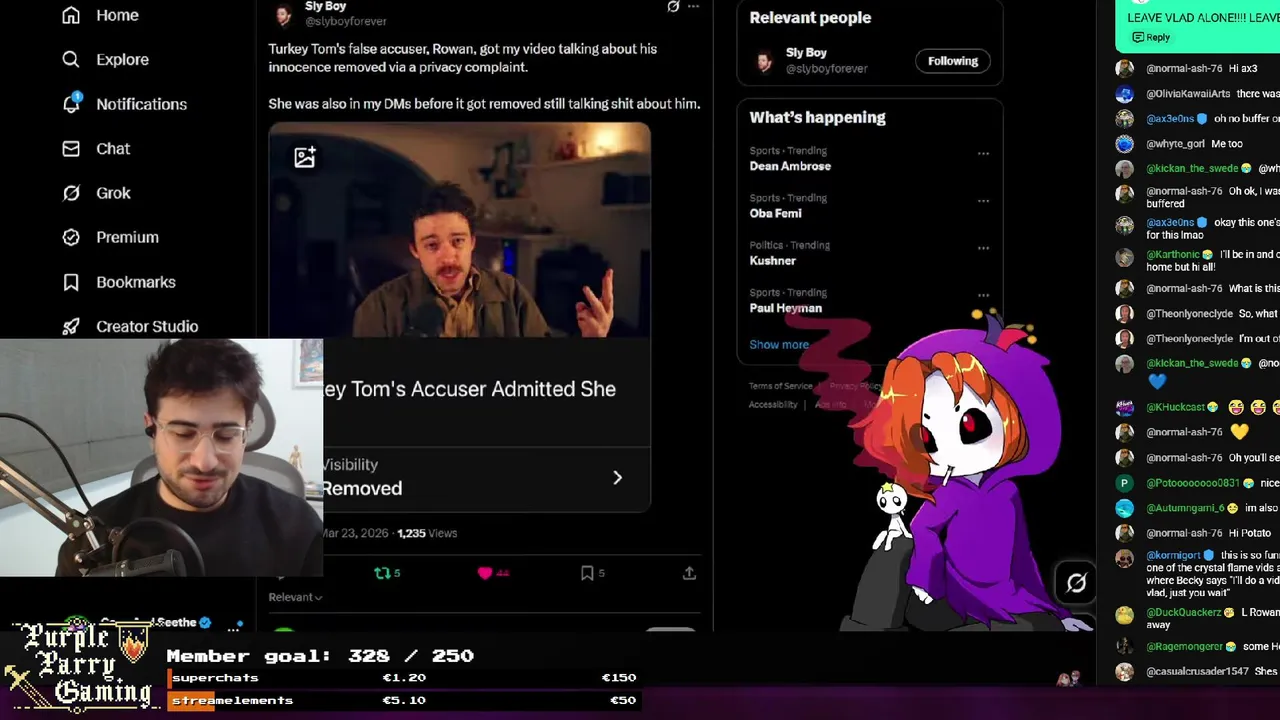Click the share upload icon under post
Image resolution: width=1280 pixels, height=720 pixels.
click(x=689, y=573)
